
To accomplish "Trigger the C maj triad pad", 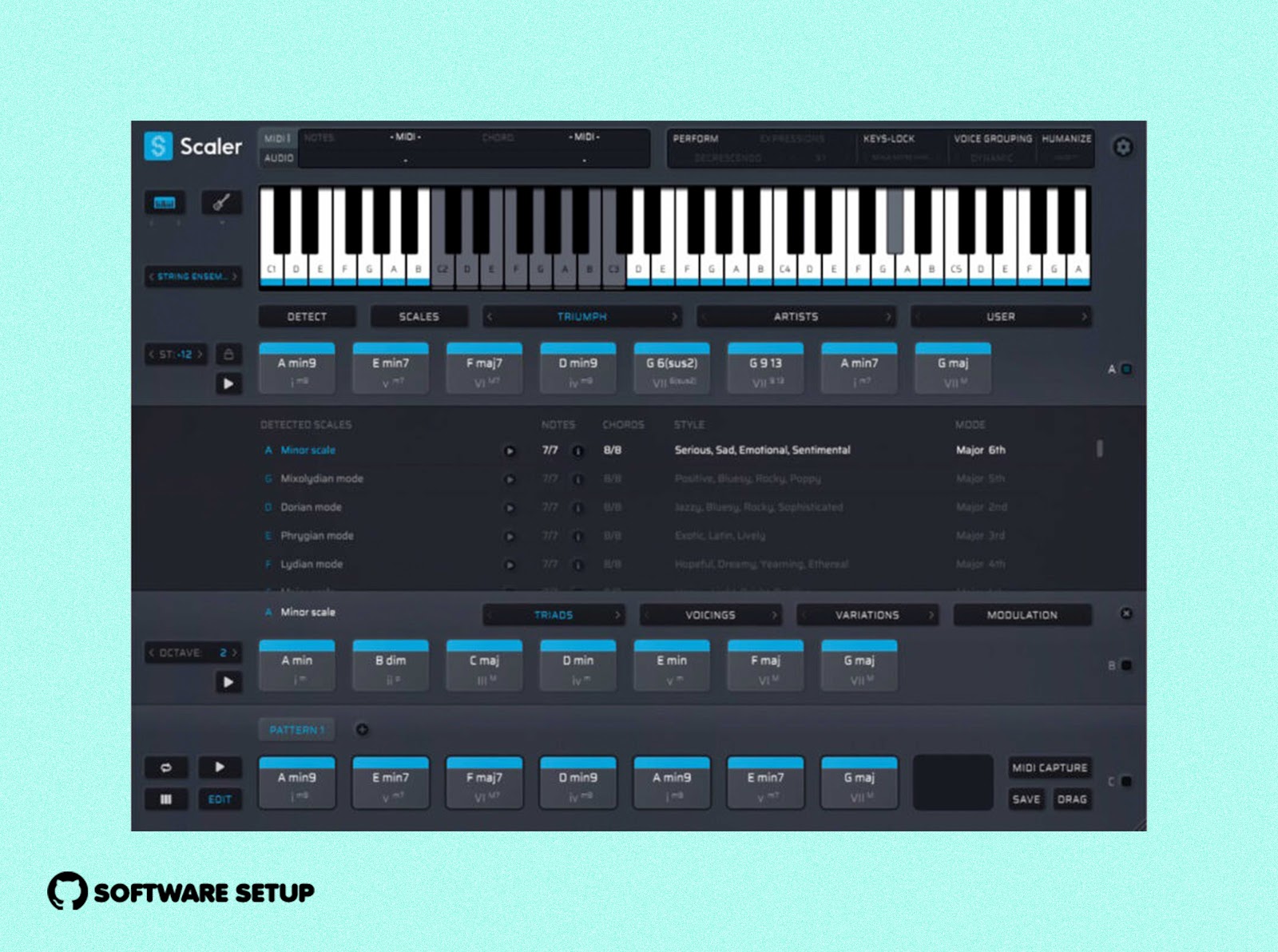I will [x=484, y=665].
